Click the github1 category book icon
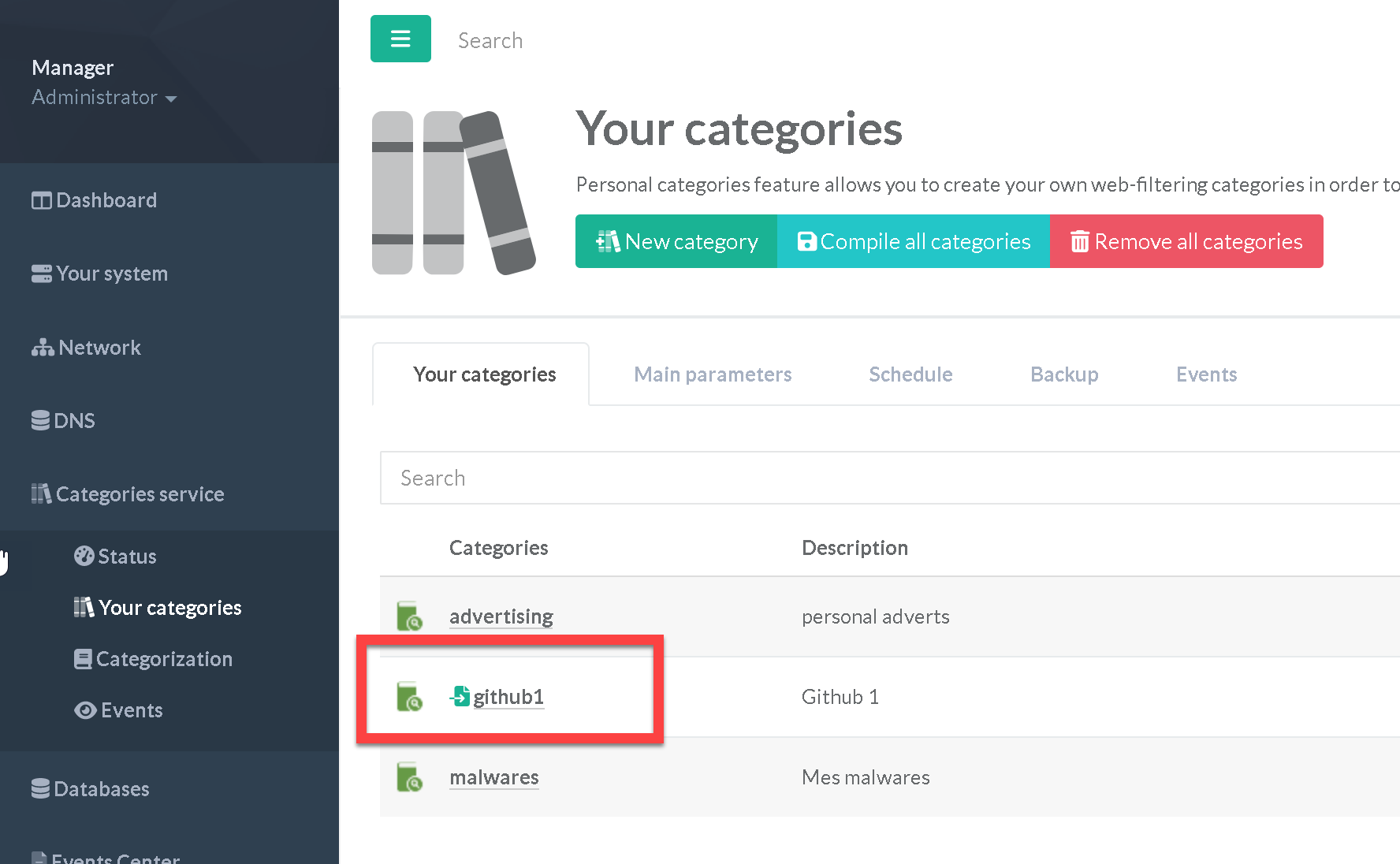The width and height of the screenshot is (1400, 864). pyautogui.click(x=409, y=697)
